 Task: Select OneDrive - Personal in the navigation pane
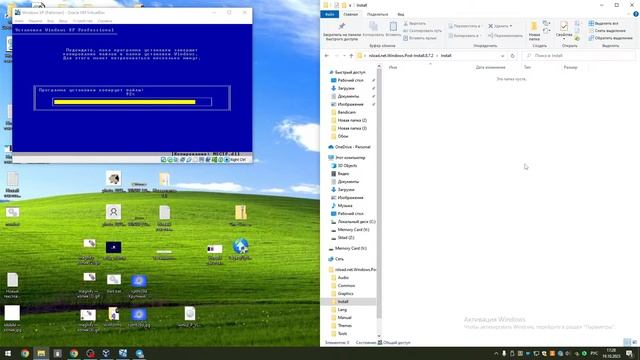(x=352, y=147)
